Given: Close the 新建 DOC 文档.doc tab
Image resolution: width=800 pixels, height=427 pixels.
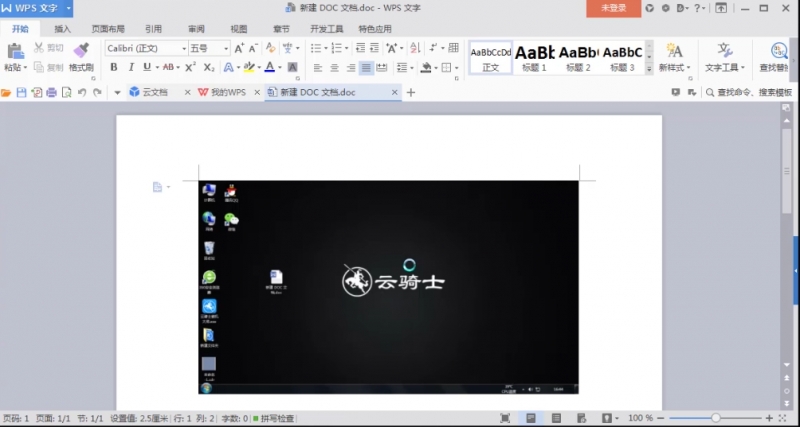Looking at the screenshot, I should [394, 92].
